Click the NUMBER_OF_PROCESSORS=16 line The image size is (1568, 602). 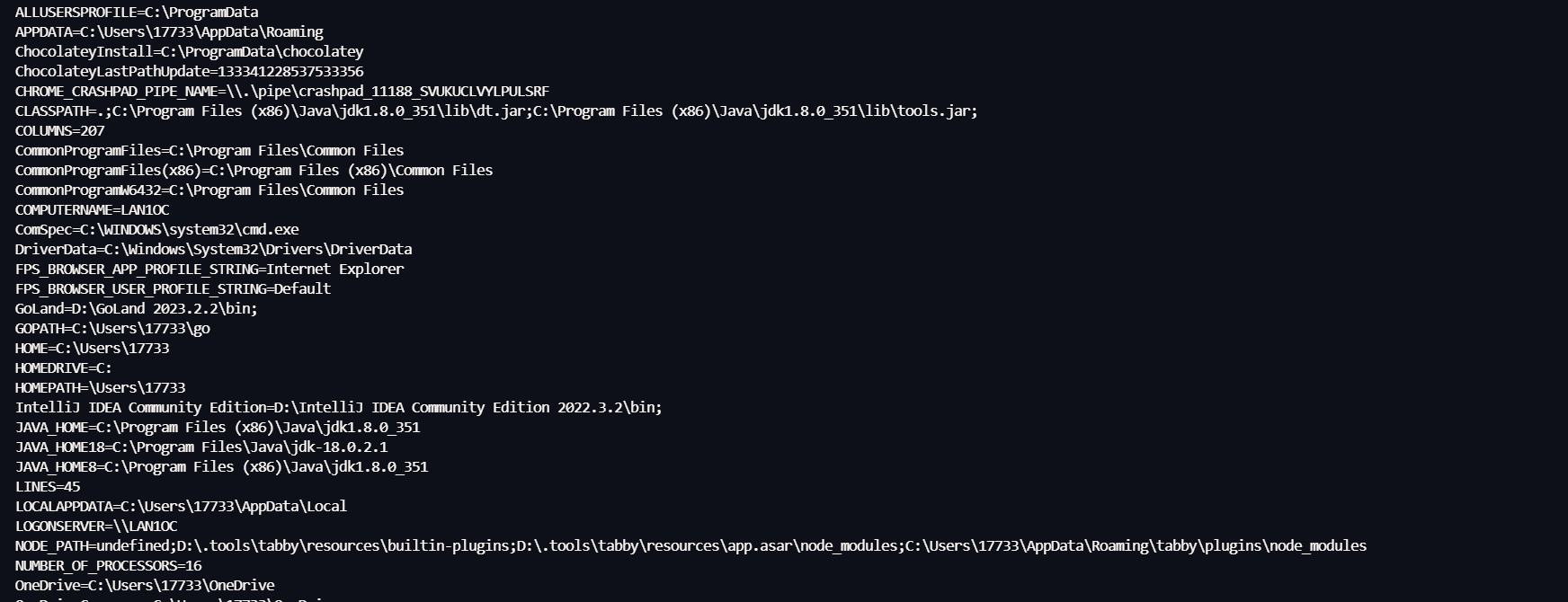[x=108, y=566]
